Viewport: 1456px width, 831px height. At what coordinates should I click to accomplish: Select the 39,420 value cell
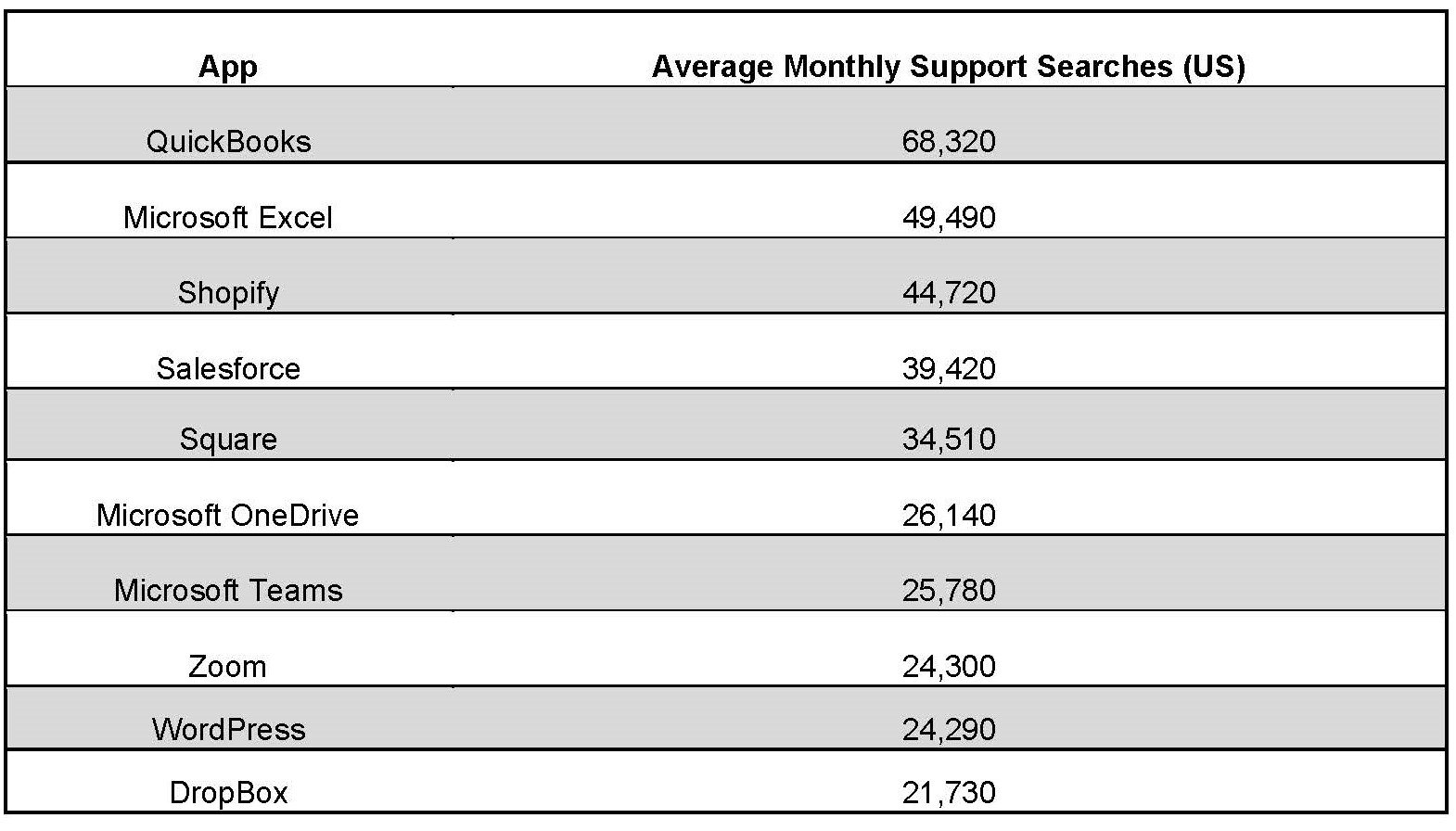949,369
